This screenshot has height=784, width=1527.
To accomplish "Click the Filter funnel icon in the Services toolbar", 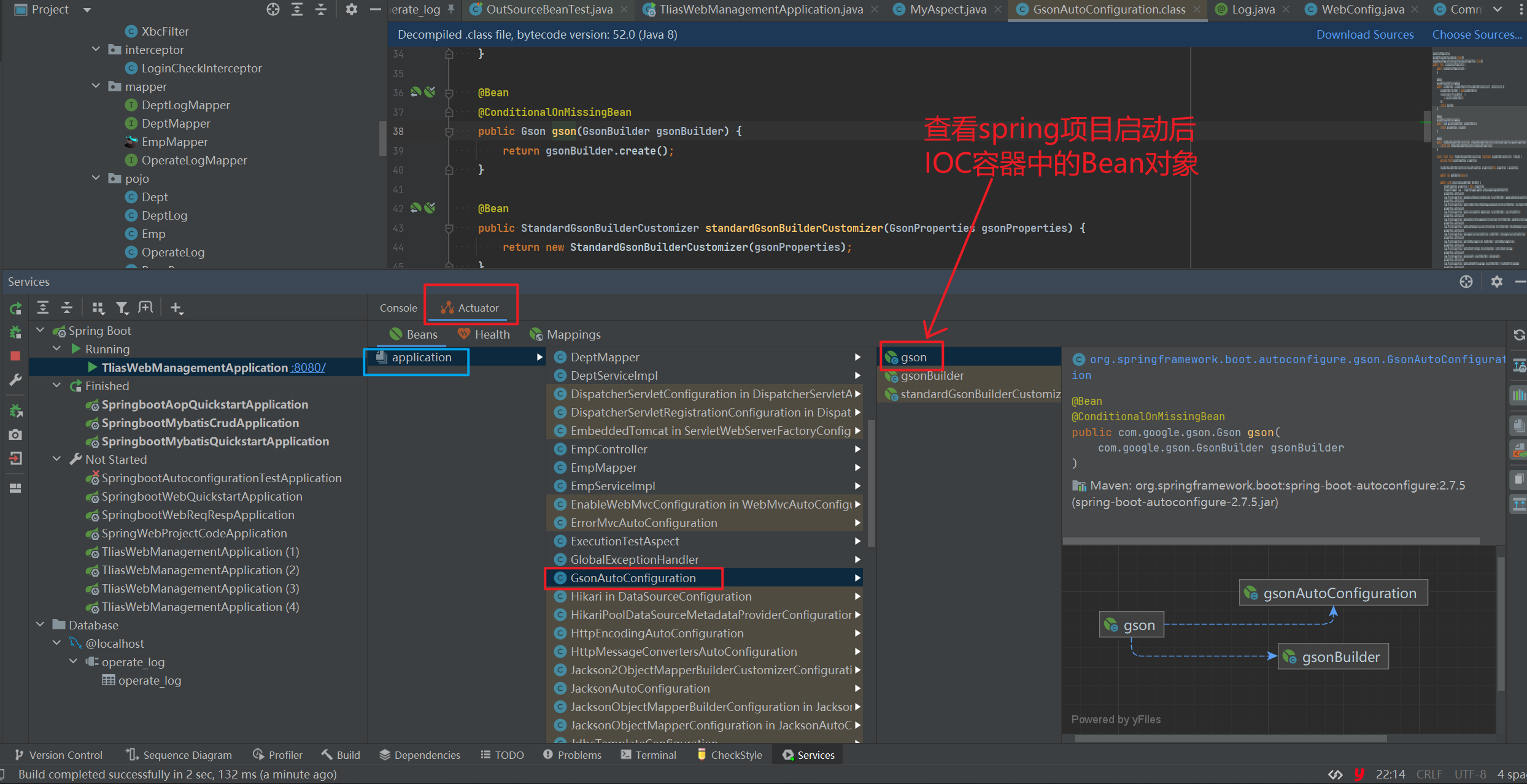I will pos(122,308).
